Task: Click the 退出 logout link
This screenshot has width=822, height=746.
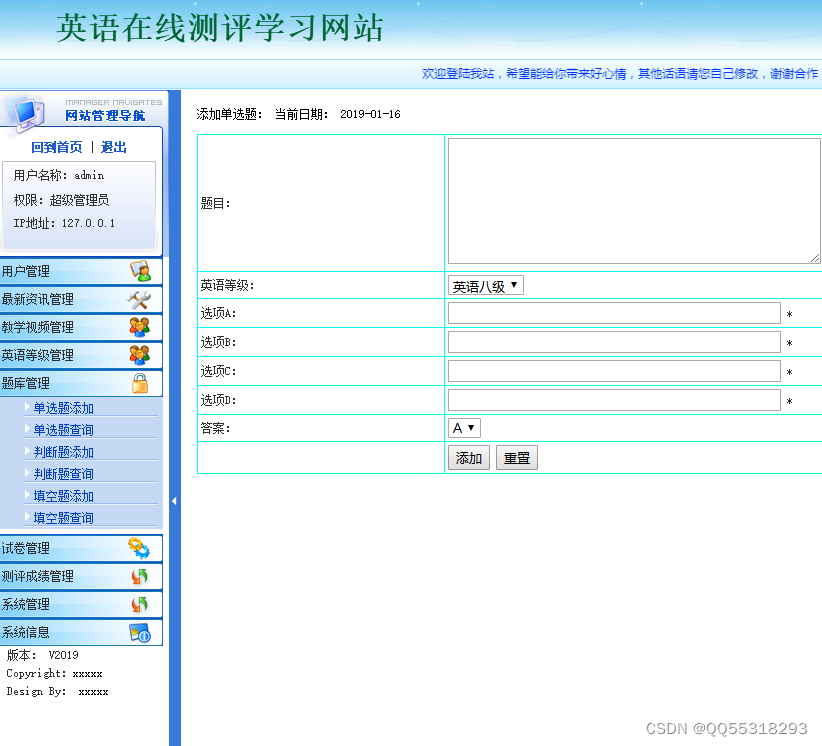Action: click(x=112, y=147)
